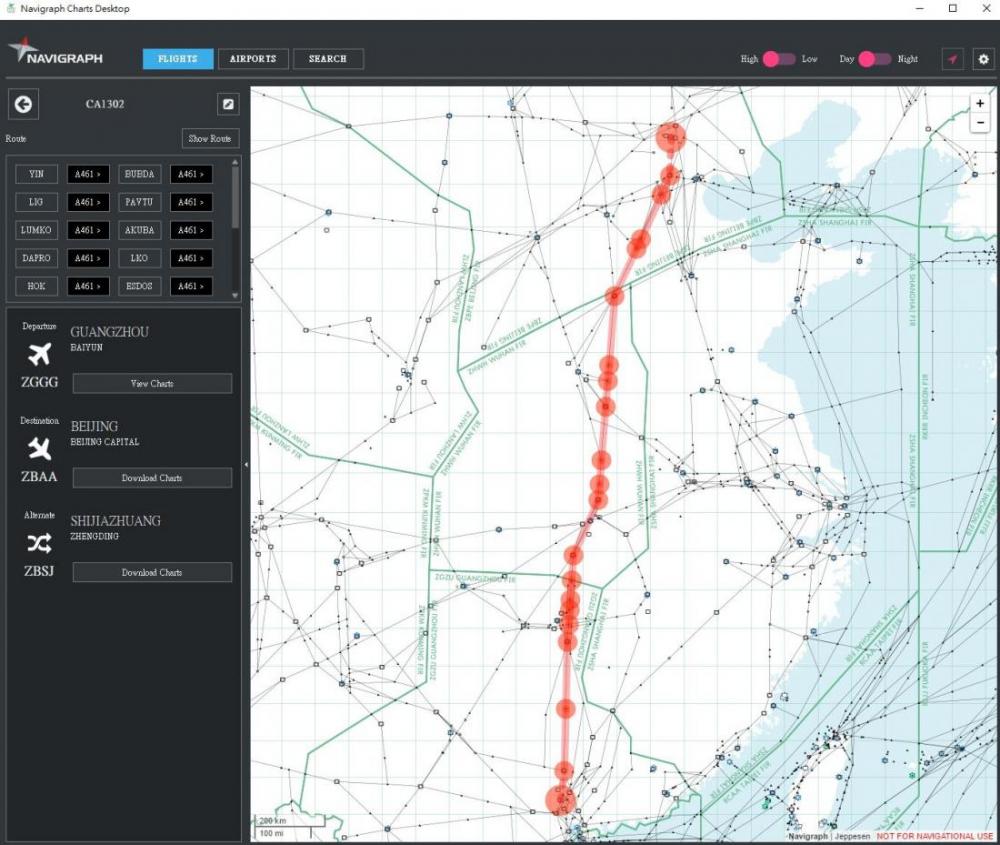Select the PAVTU waypoint in route

(139, 202)
